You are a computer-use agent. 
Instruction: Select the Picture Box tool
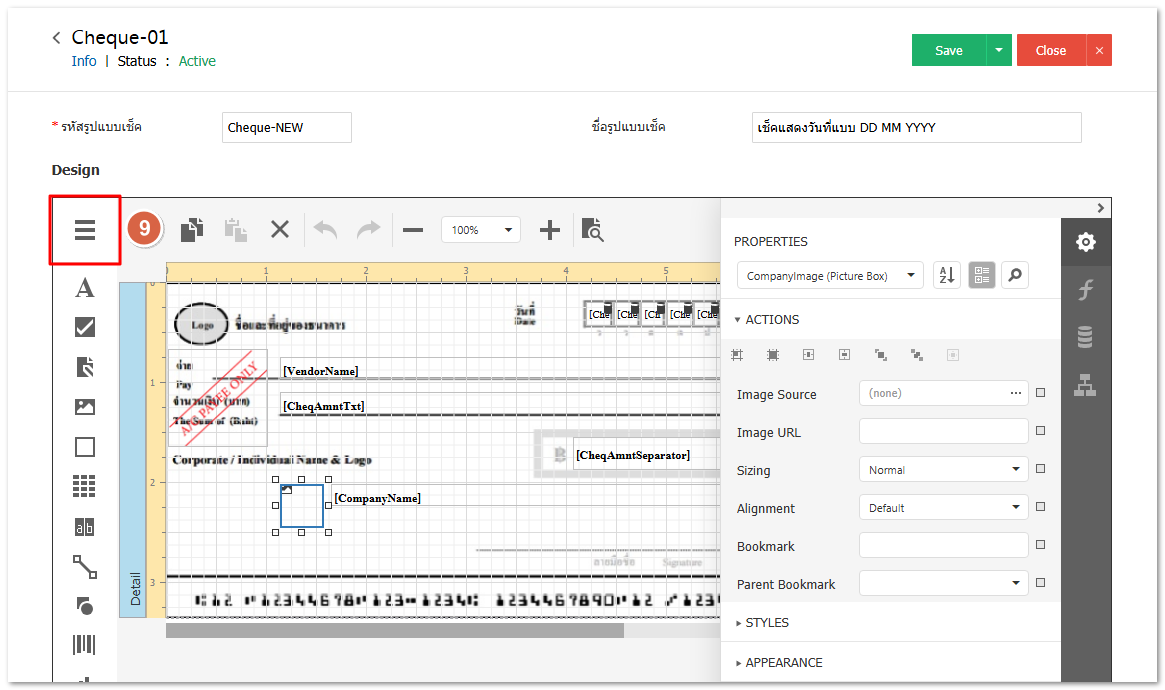coord(85,407)
